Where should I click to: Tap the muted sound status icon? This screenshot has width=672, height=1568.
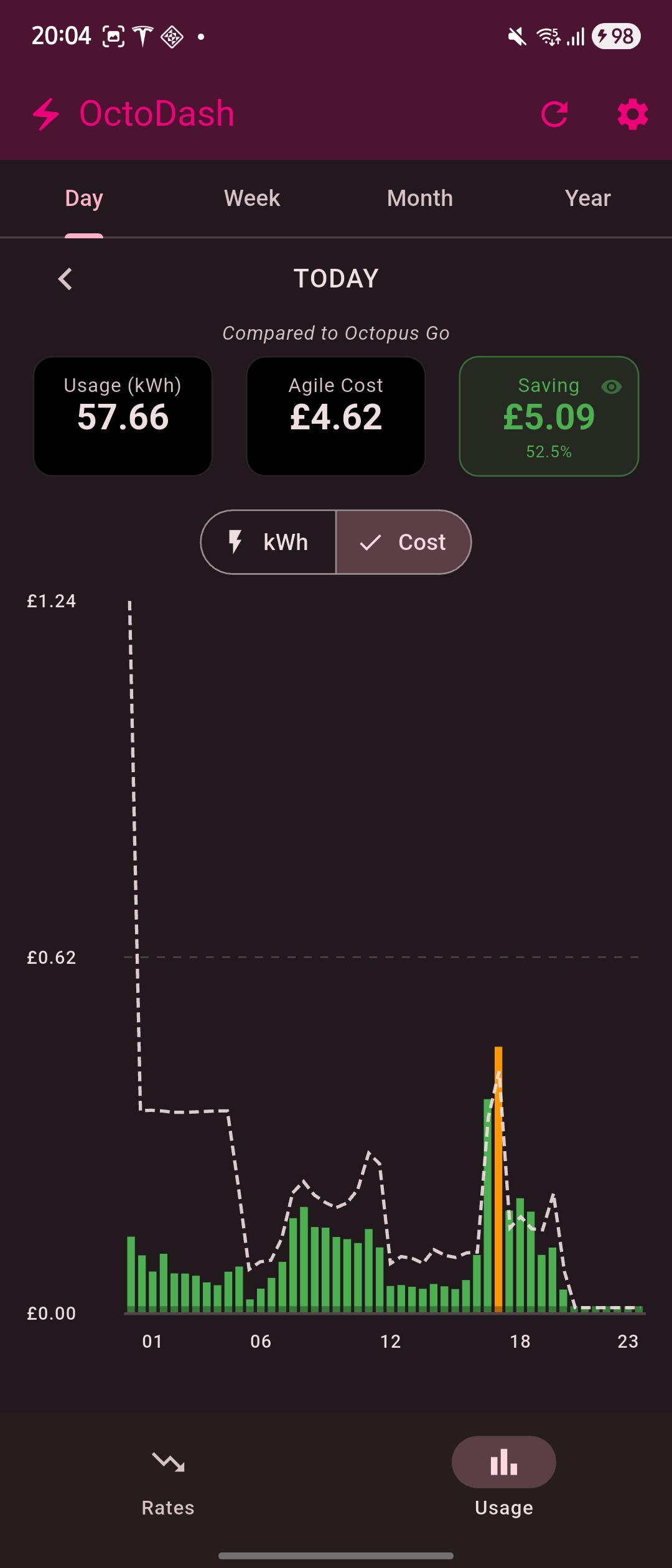pyautogui.click(x=517, y=37)
